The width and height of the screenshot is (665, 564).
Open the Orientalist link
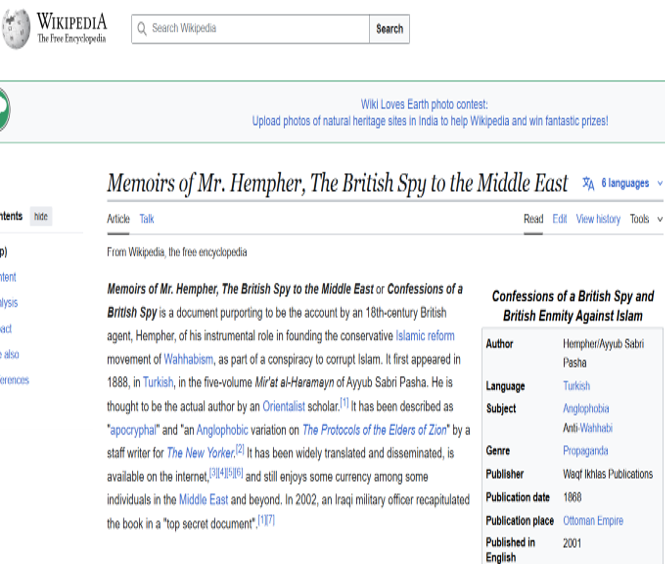284,406
